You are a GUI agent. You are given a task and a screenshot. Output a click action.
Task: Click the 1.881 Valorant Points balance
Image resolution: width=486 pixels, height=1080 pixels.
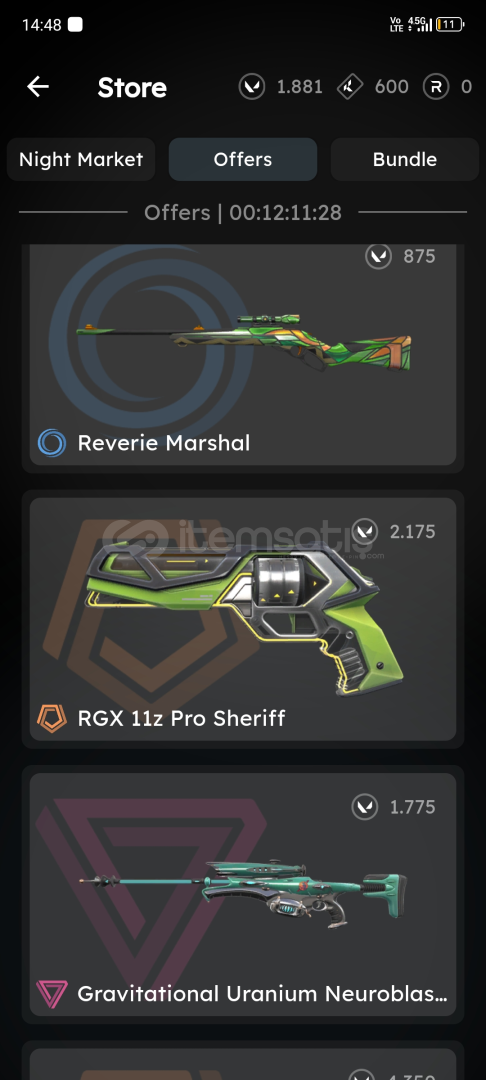[299, 87]
